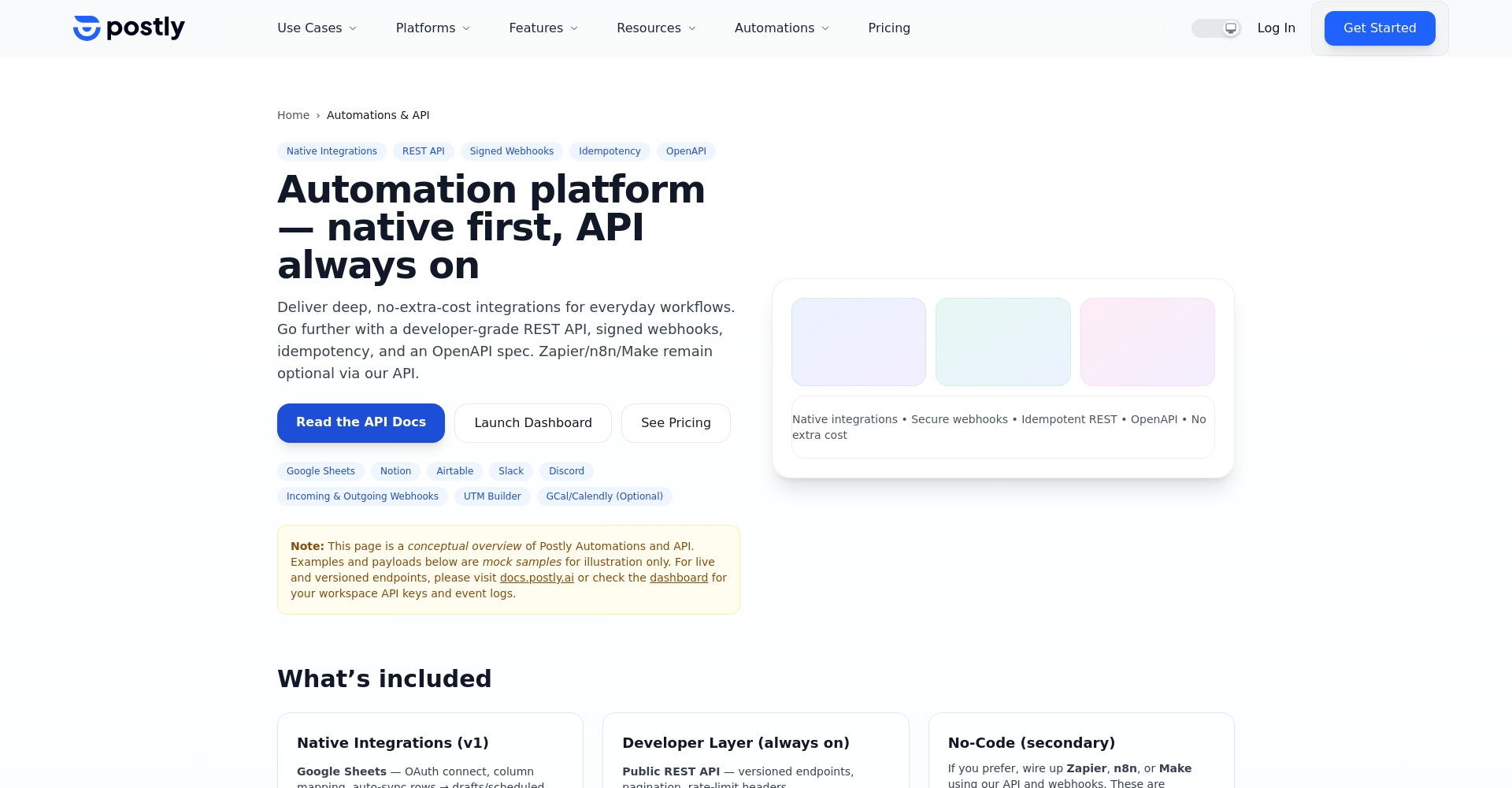Navigate to Home in the breadcrumb

[x=293, y=115]
